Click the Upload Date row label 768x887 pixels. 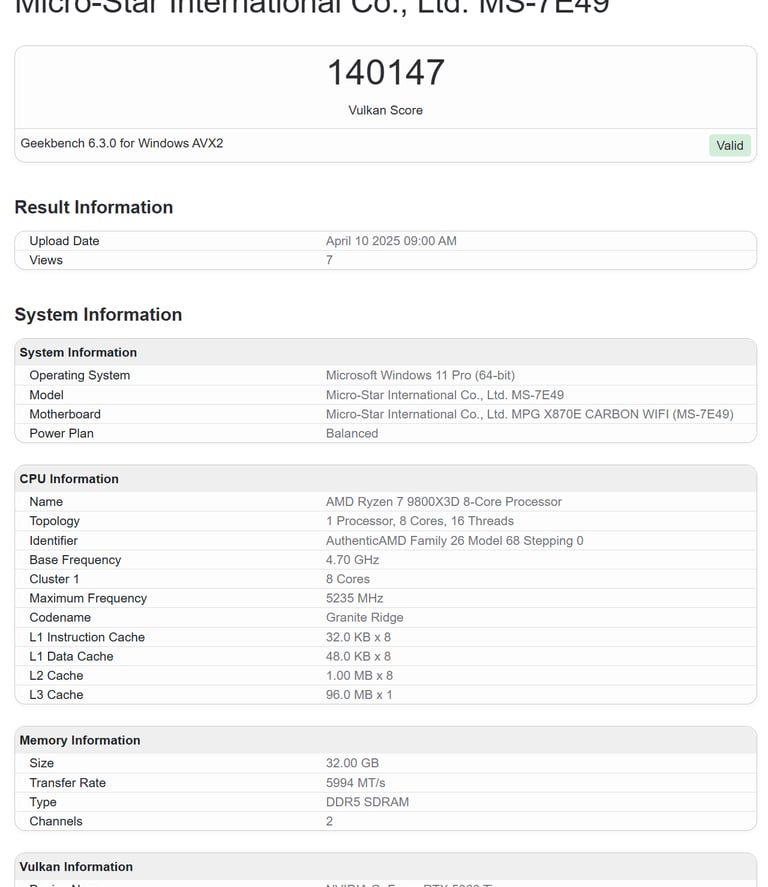(64, 241)
